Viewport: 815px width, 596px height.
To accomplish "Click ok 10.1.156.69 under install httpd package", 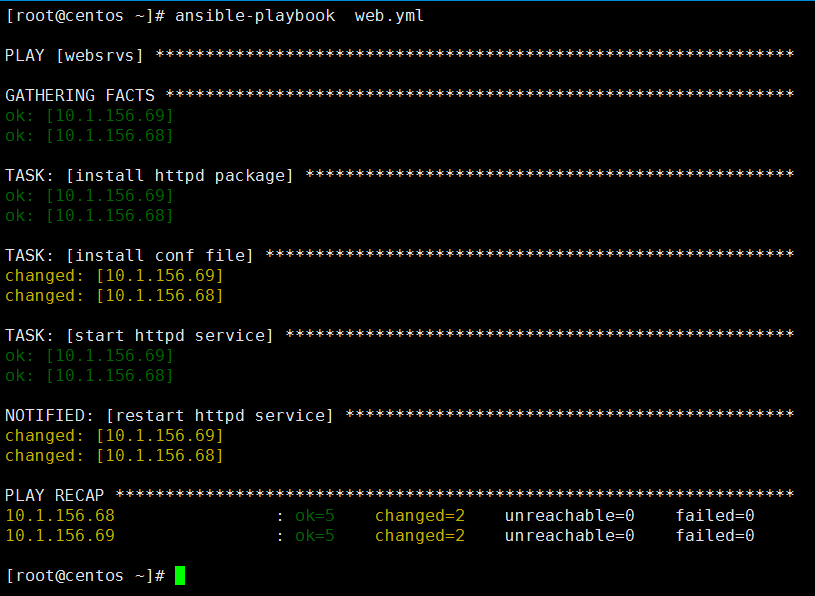I will (89, 195).
